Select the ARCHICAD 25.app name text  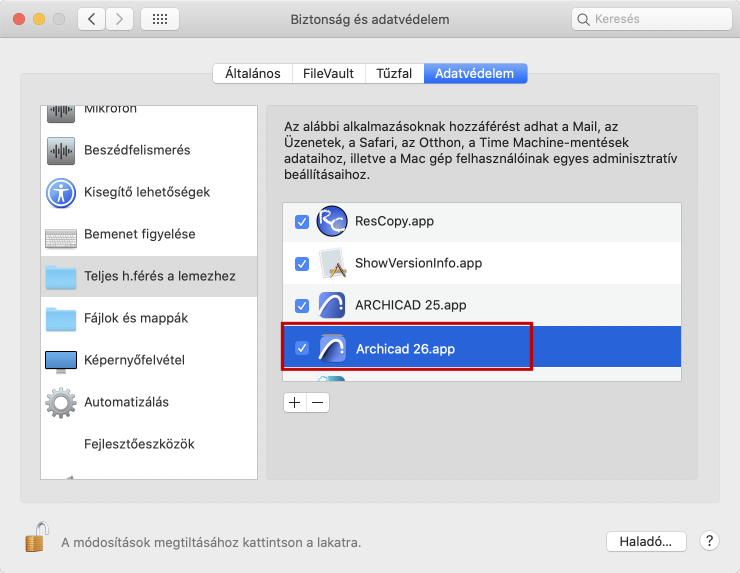coord(411,305)
